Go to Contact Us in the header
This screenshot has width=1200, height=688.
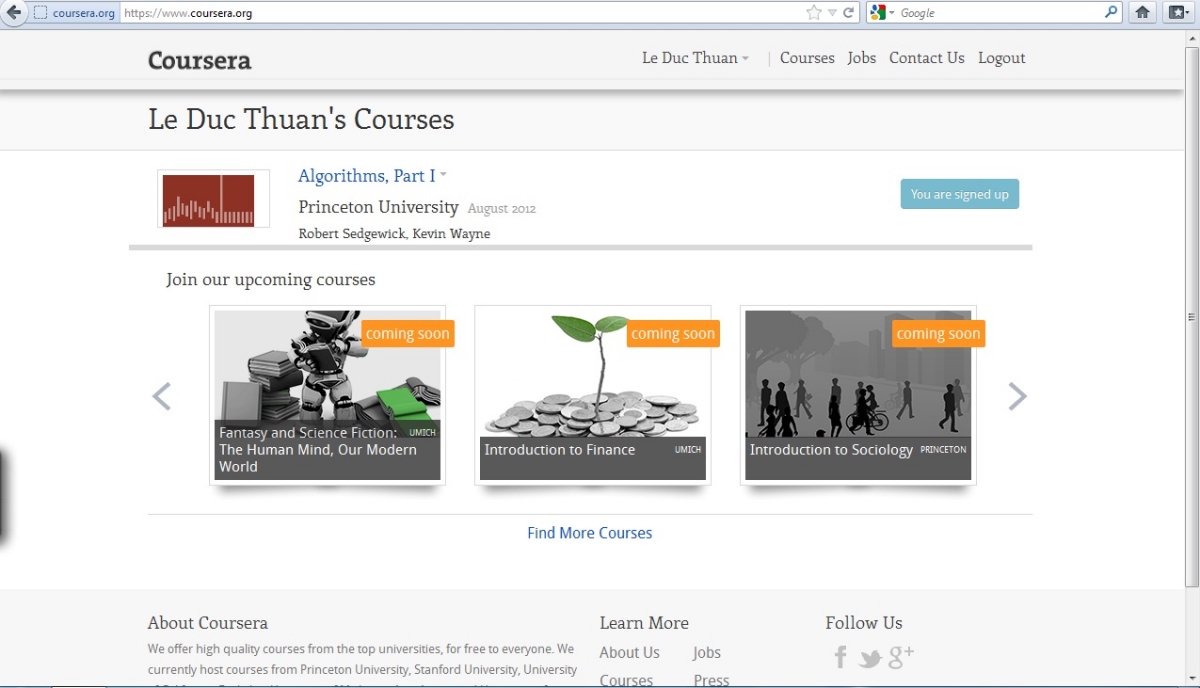point(927,58)
